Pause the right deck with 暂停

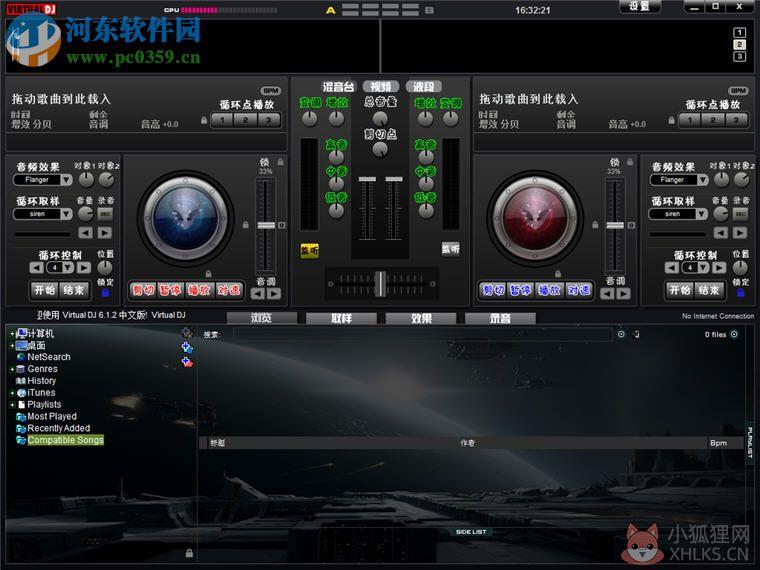tap(521, 290)
